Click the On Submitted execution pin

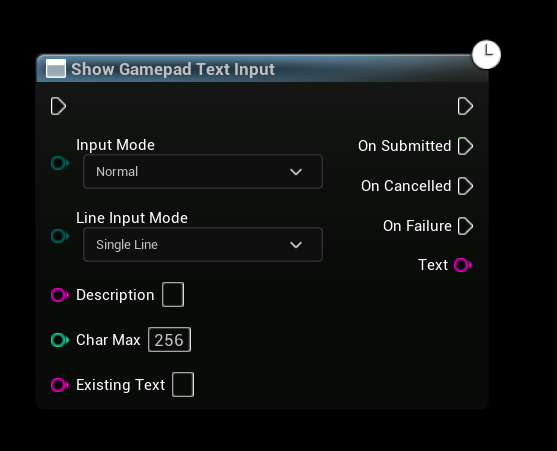coord(465,146)
